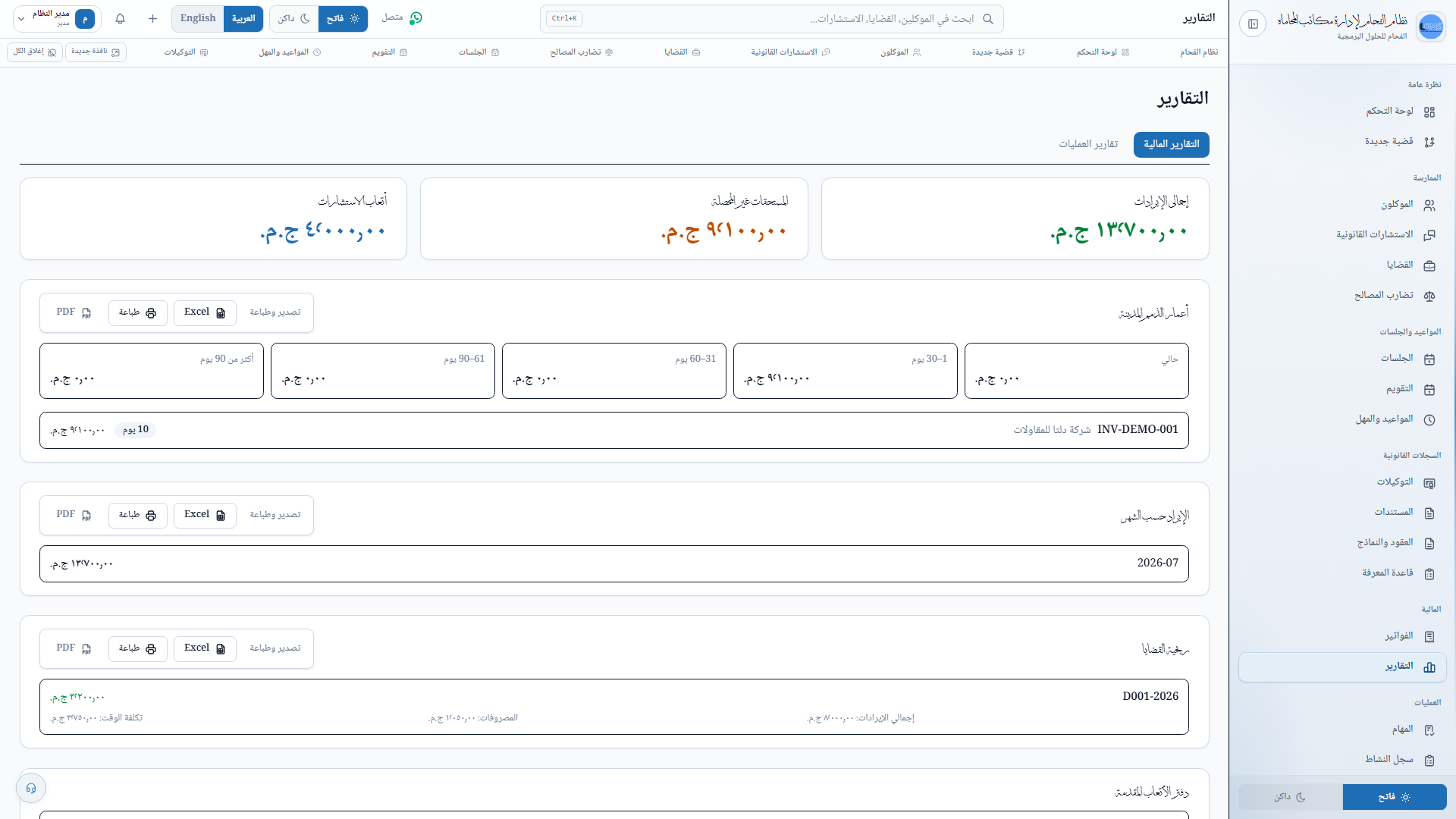
Task: Click the search magnifier icon
Action: [x=987, y=19]
